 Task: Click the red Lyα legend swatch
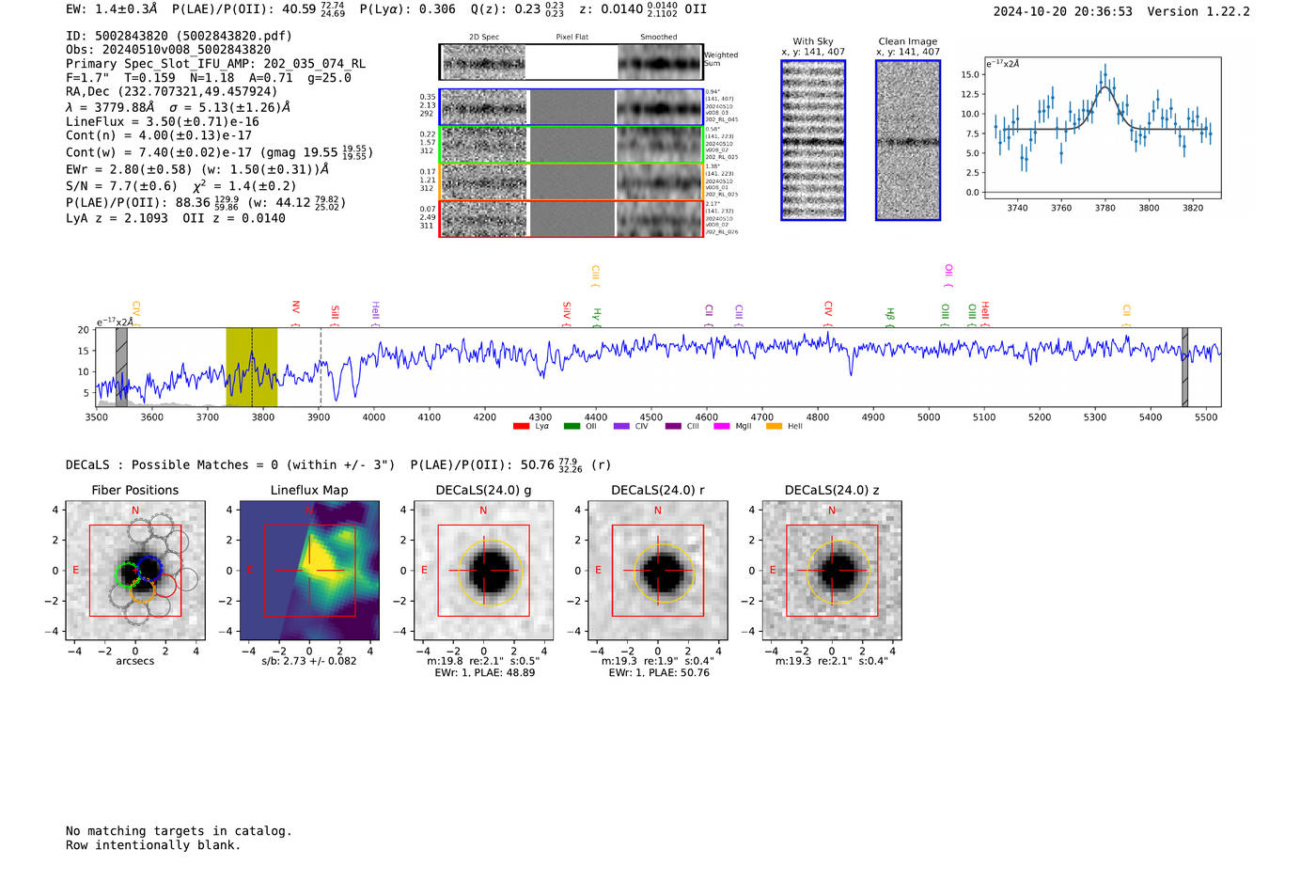tap(521, 427)
